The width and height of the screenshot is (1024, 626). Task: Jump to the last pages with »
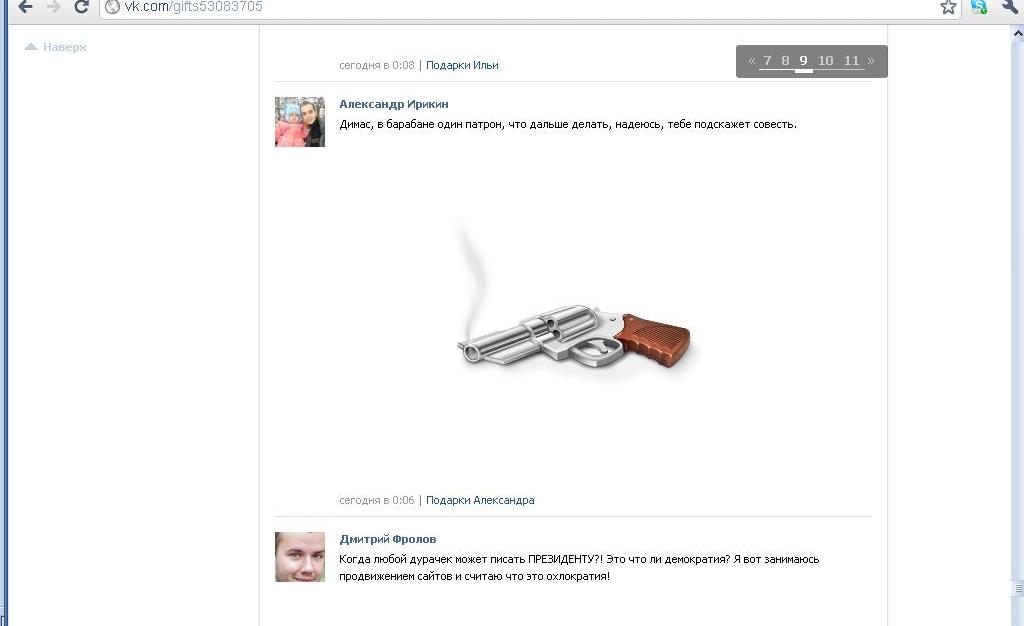(x=871, y=61)
